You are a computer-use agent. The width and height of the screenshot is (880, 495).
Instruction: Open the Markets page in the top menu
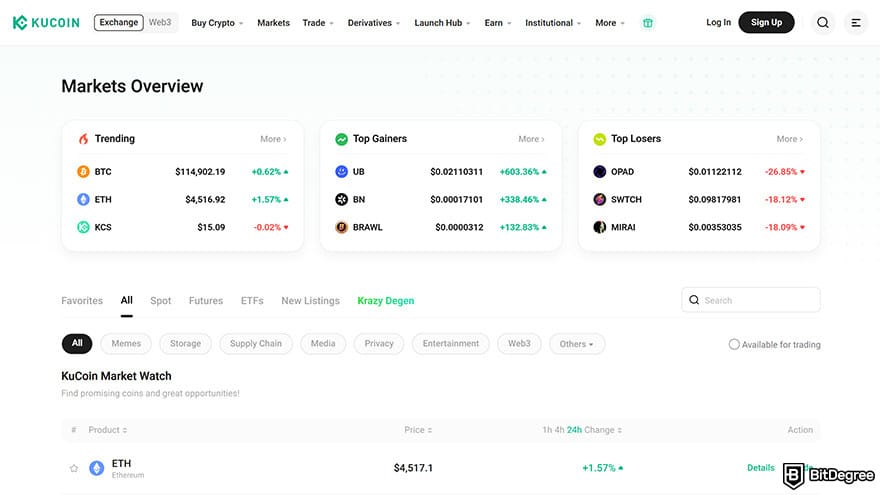[x=273, y=23]
